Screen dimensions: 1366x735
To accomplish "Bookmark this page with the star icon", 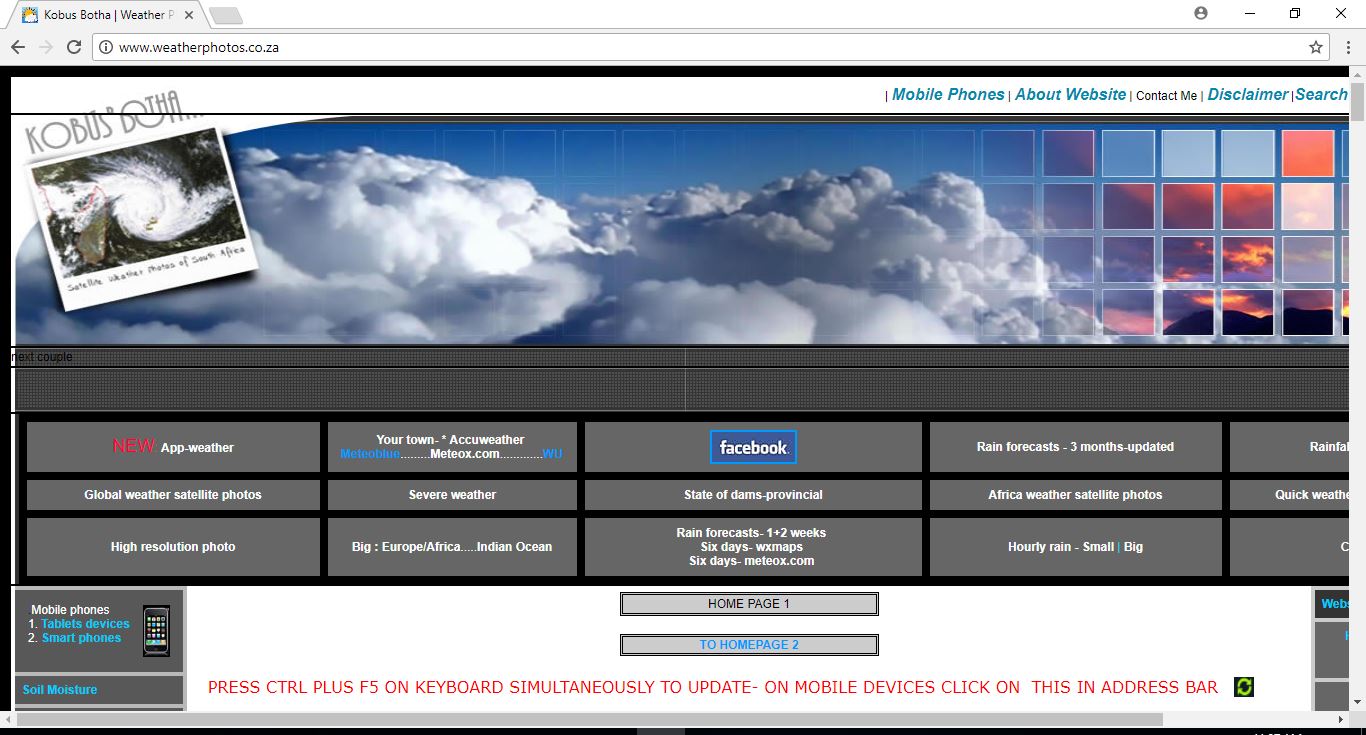I will 1316,47.
